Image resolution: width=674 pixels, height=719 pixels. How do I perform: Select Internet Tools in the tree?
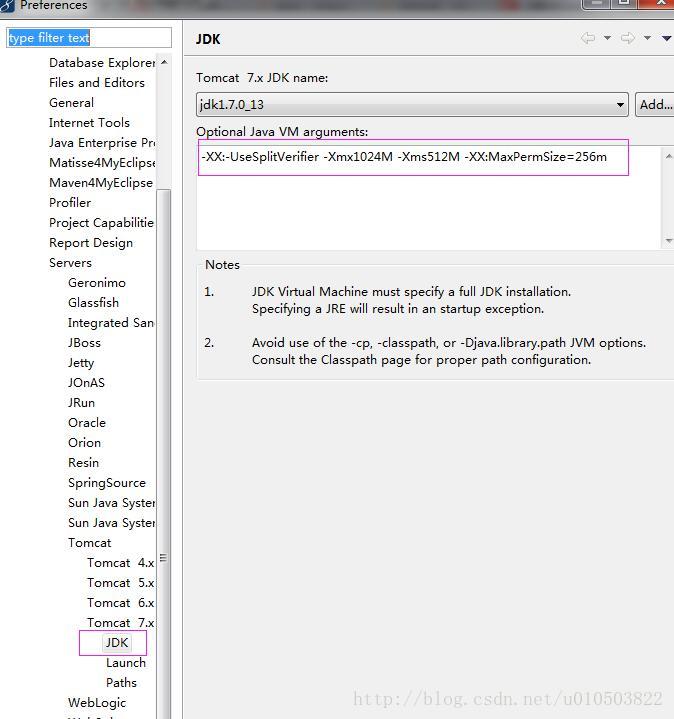pos(89,122)
